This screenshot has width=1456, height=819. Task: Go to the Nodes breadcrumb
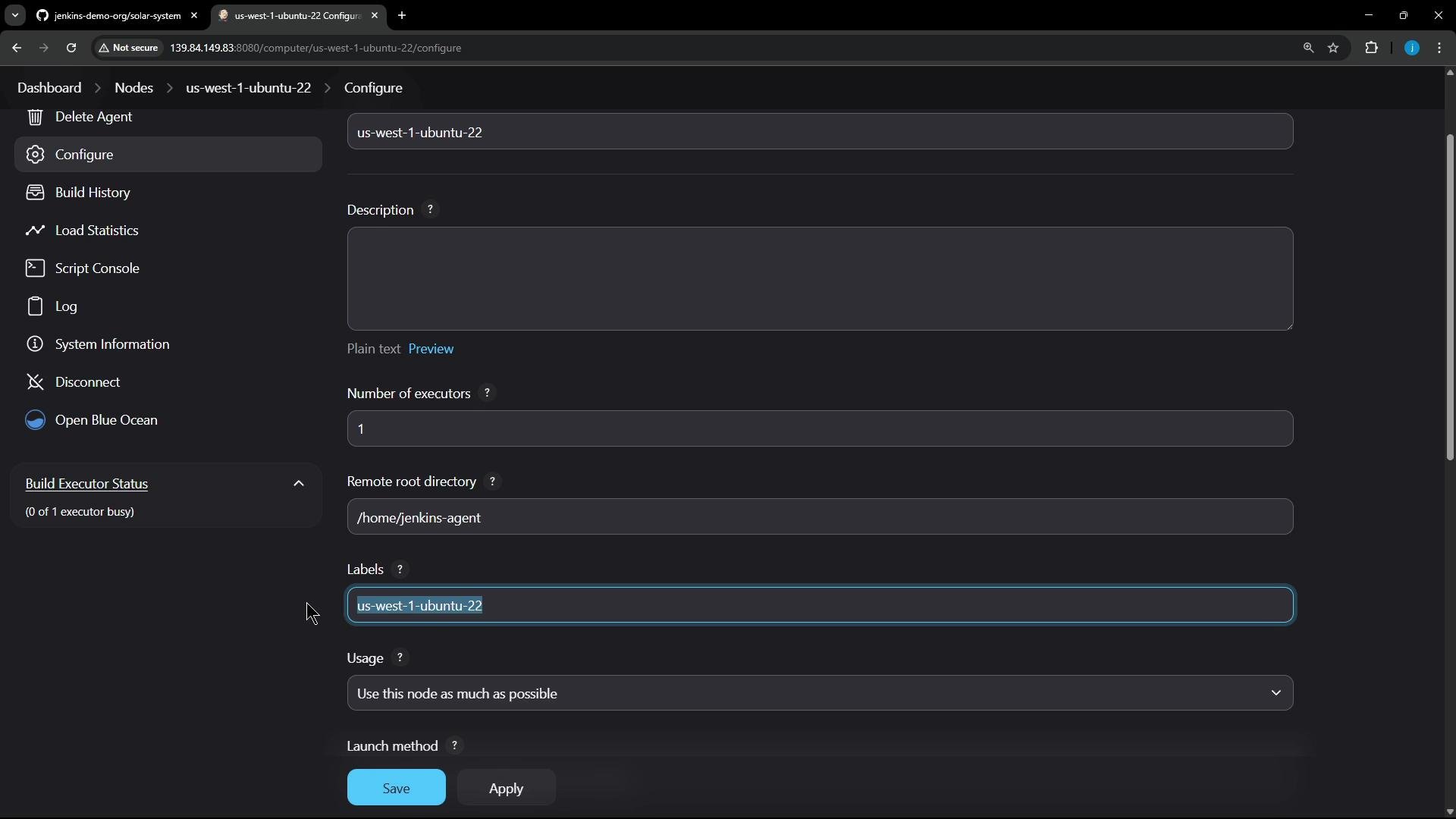point(134,88)
